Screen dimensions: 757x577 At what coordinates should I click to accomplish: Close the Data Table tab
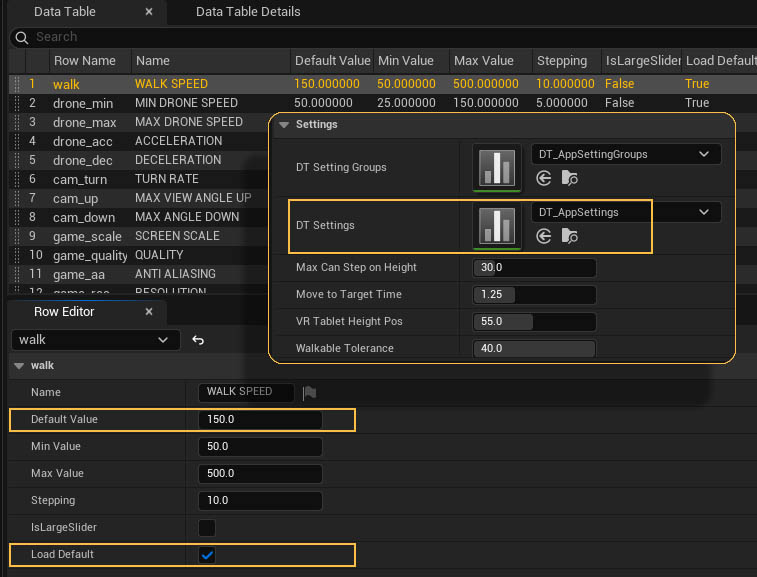[x=149, y=12]
